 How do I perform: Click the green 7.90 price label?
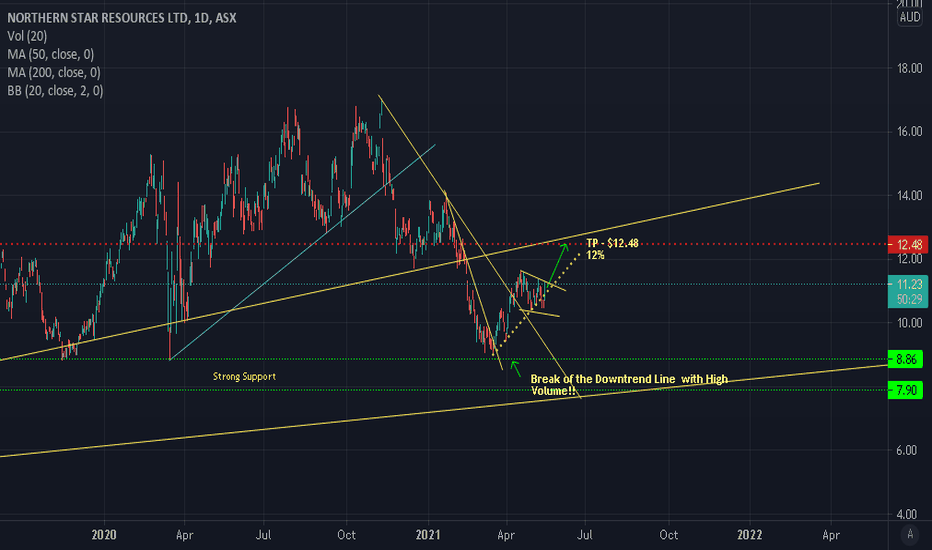(905, 390)
